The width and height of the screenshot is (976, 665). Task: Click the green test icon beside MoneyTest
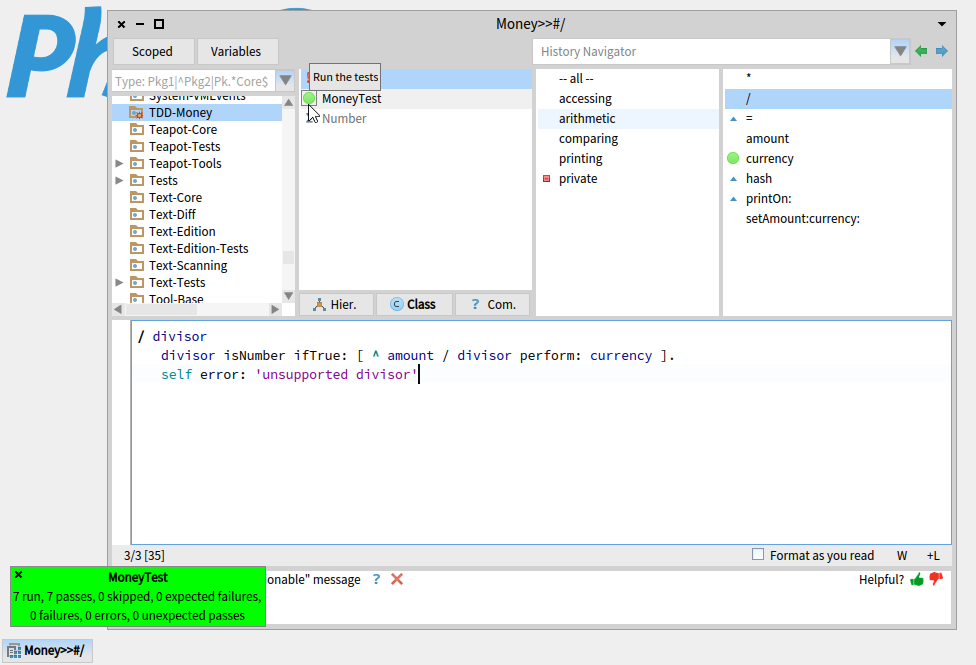[x=309, y=99]
